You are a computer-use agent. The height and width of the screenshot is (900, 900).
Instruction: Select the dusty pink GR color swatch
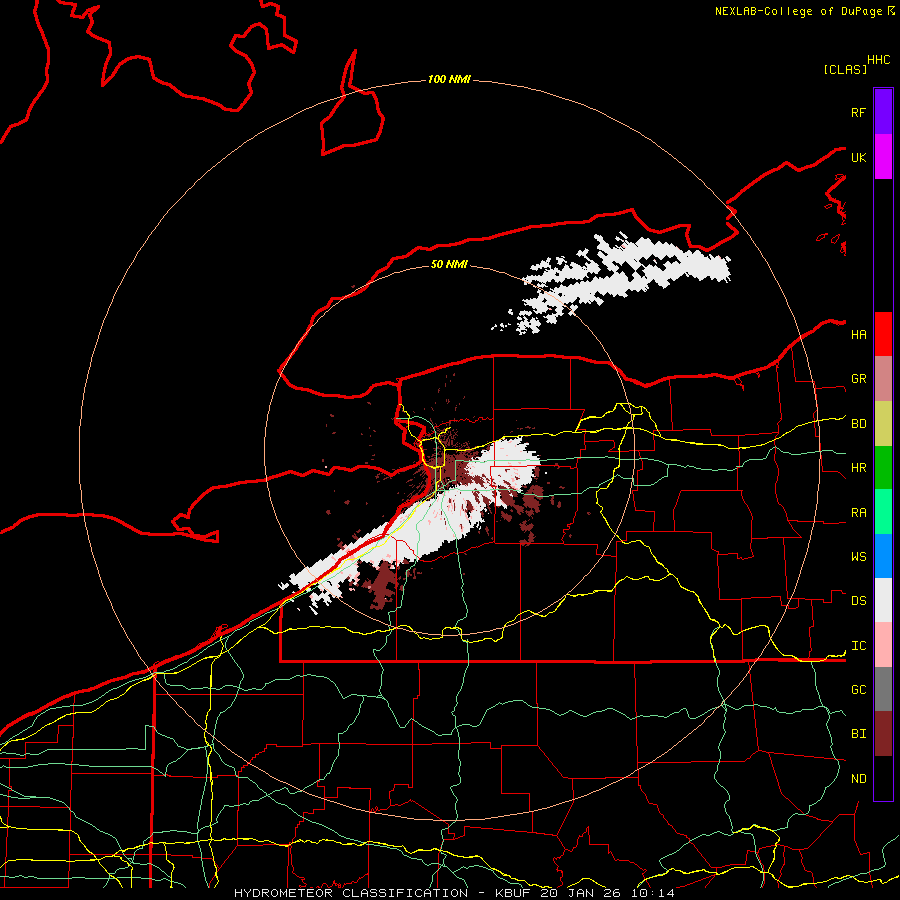883,378
